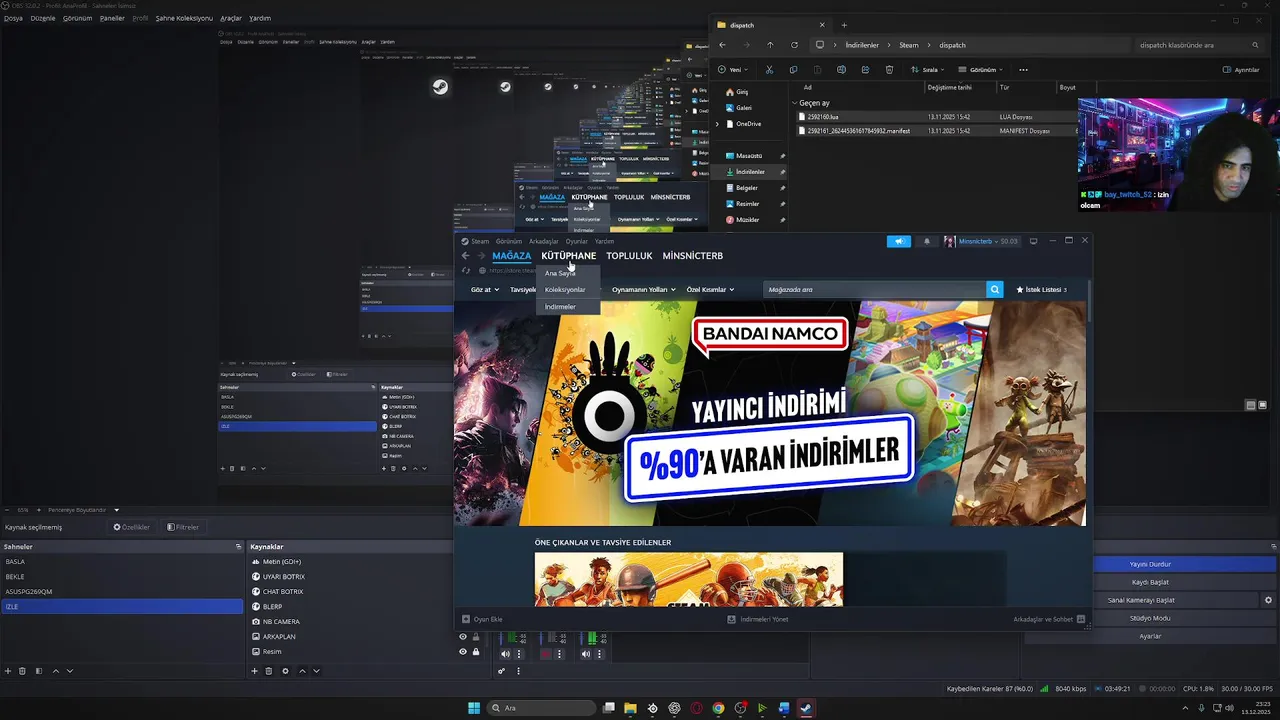Open Windows Start menu
1280x720 pixels.
(x=474, y=708)
